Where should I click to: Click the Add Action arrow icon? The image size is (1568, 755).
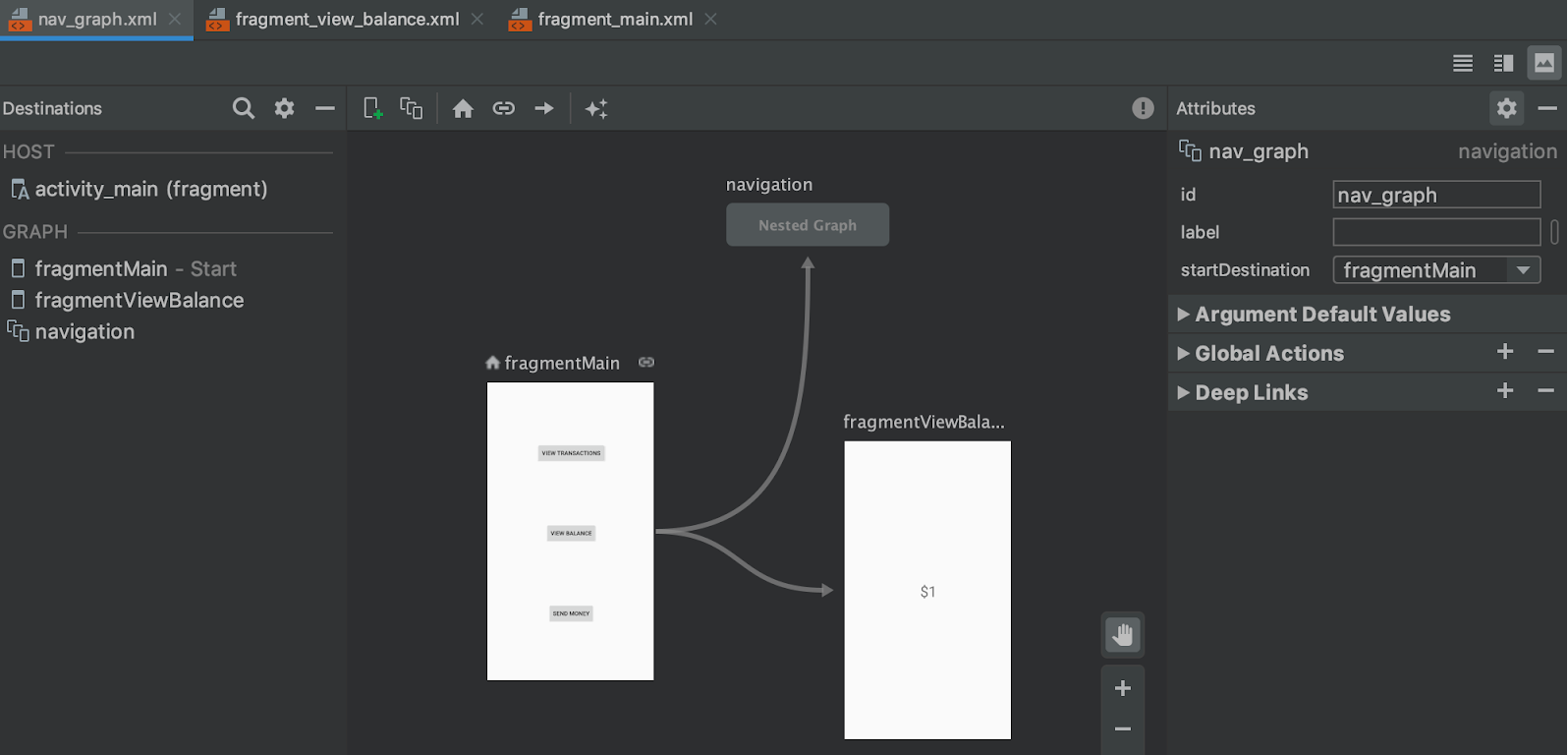click(543, 108)
